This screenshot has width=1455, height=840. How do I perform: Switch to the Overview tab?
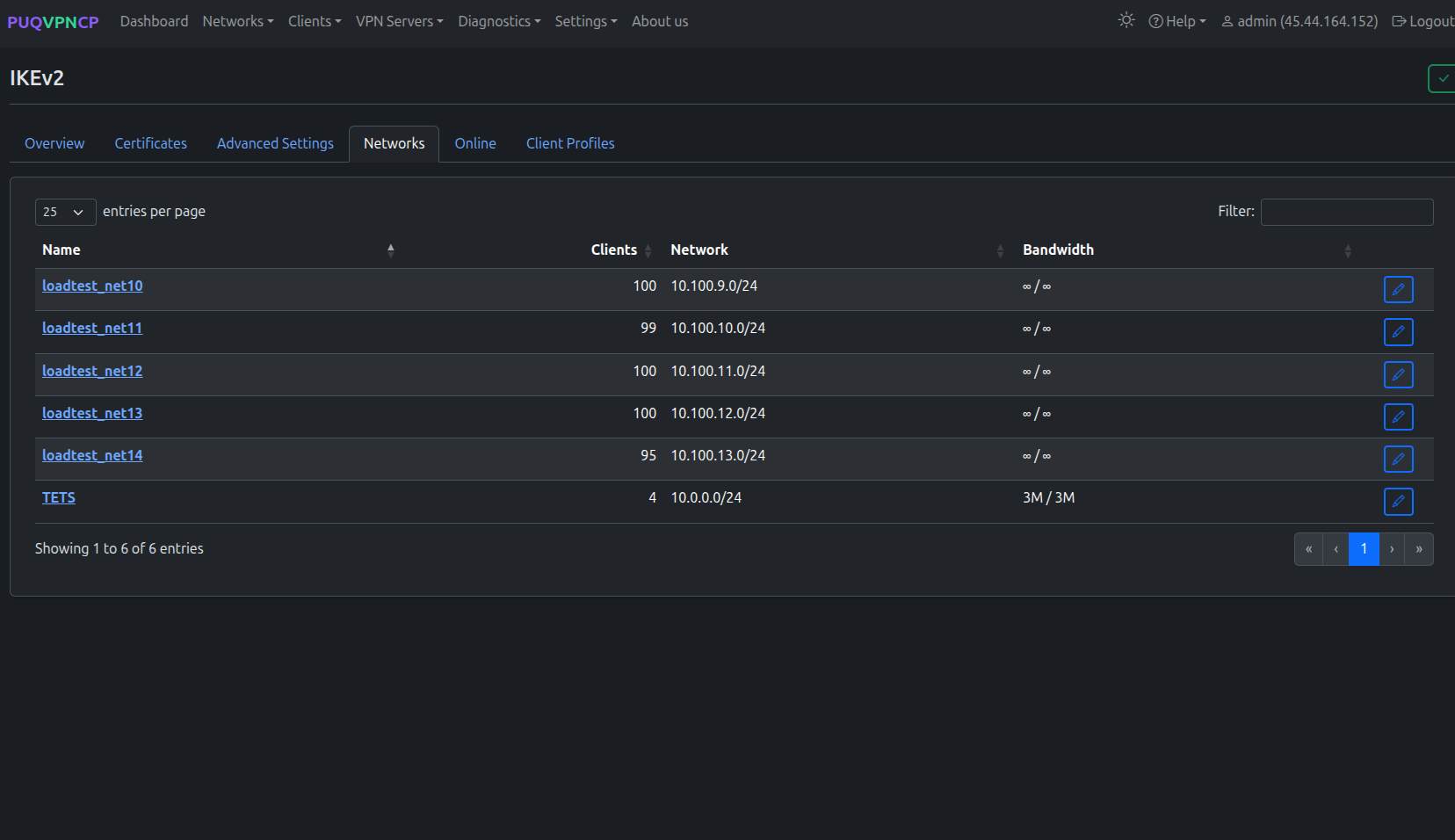(x=54, y=143)
